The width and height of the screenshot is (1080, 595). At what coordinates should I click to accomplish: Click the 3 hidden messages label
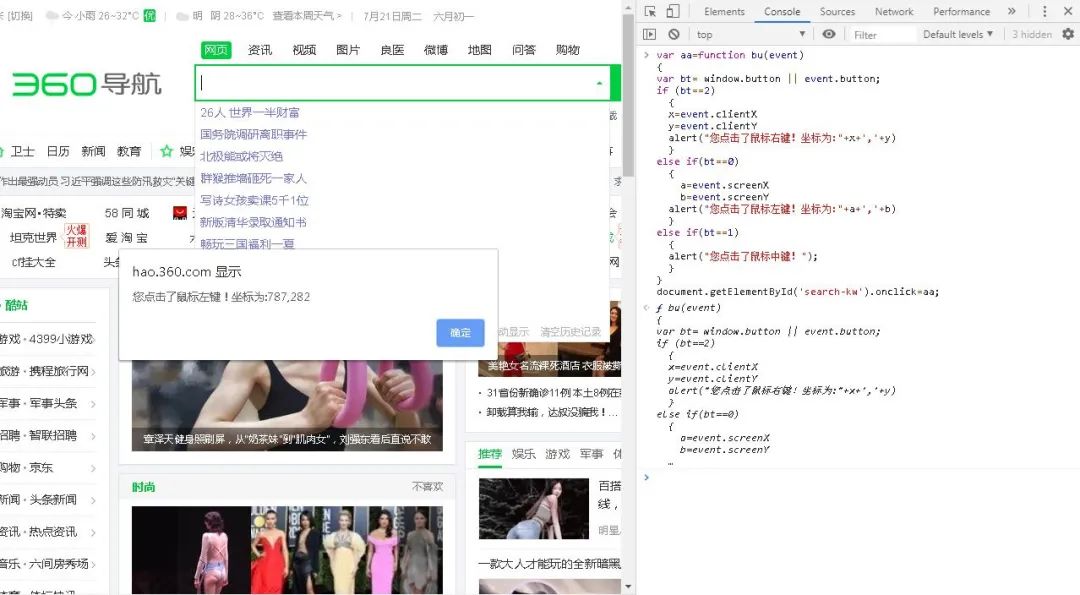[x=1031, y=34]
